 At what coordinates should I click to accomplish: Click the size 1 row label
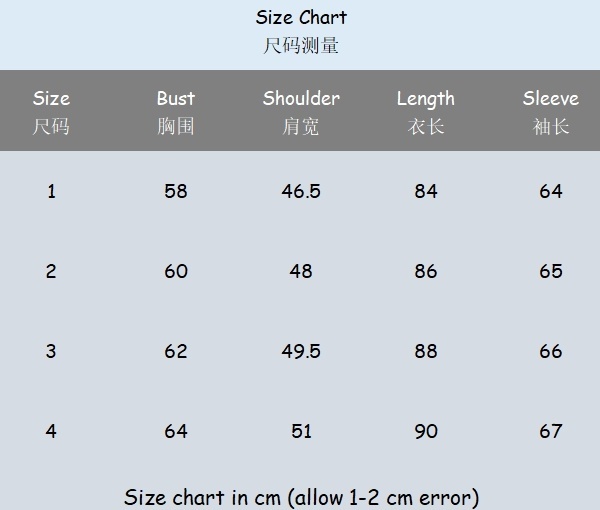click(51, 191)
